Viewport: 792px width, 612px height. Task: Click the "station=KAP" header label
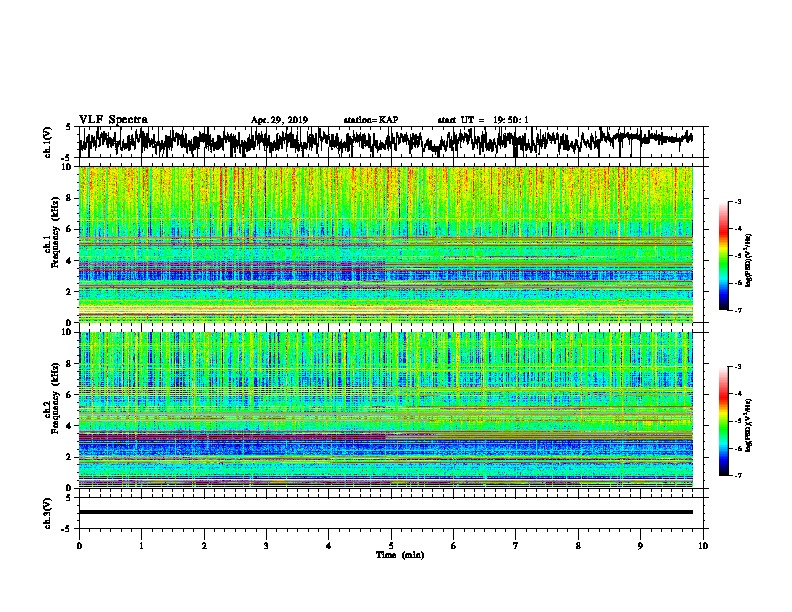(371, 120)
